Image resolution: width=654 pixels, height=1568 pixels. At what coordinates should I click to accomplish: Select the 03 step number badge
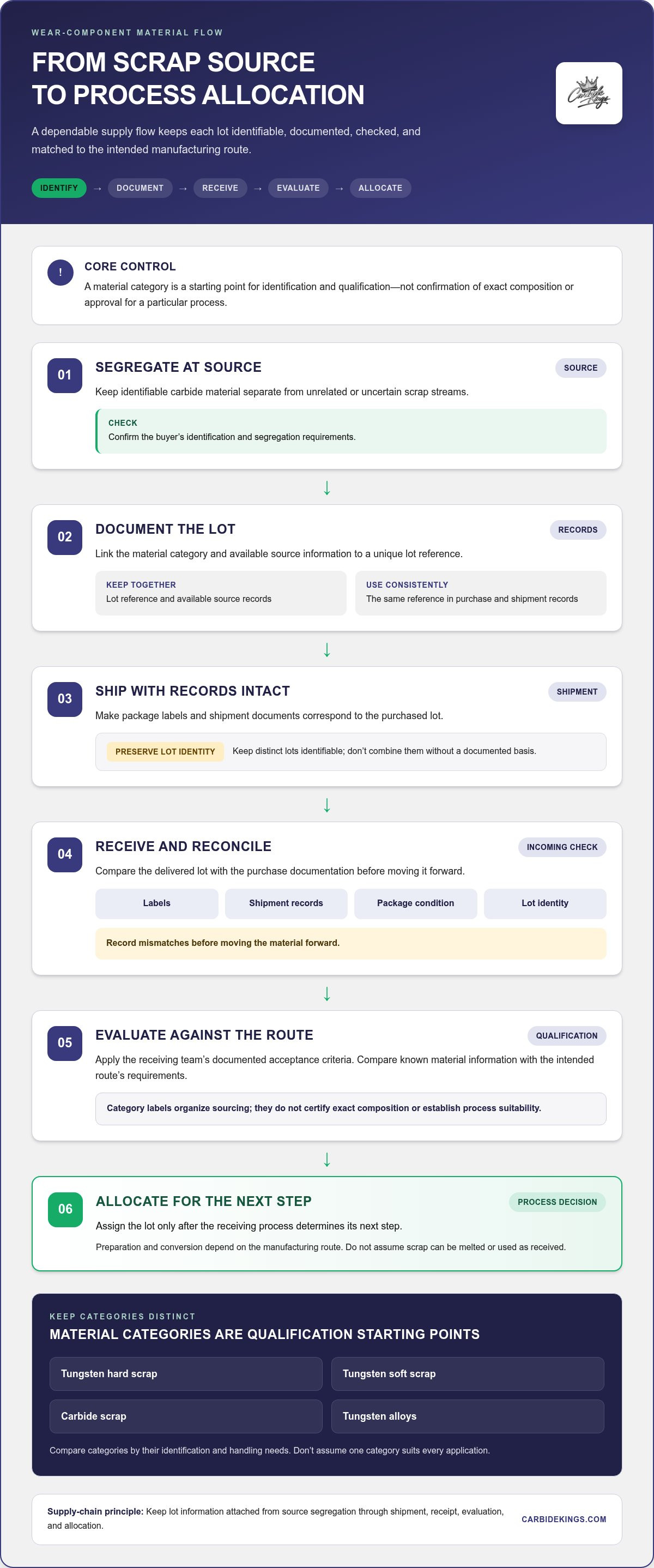tap(64, 699)
